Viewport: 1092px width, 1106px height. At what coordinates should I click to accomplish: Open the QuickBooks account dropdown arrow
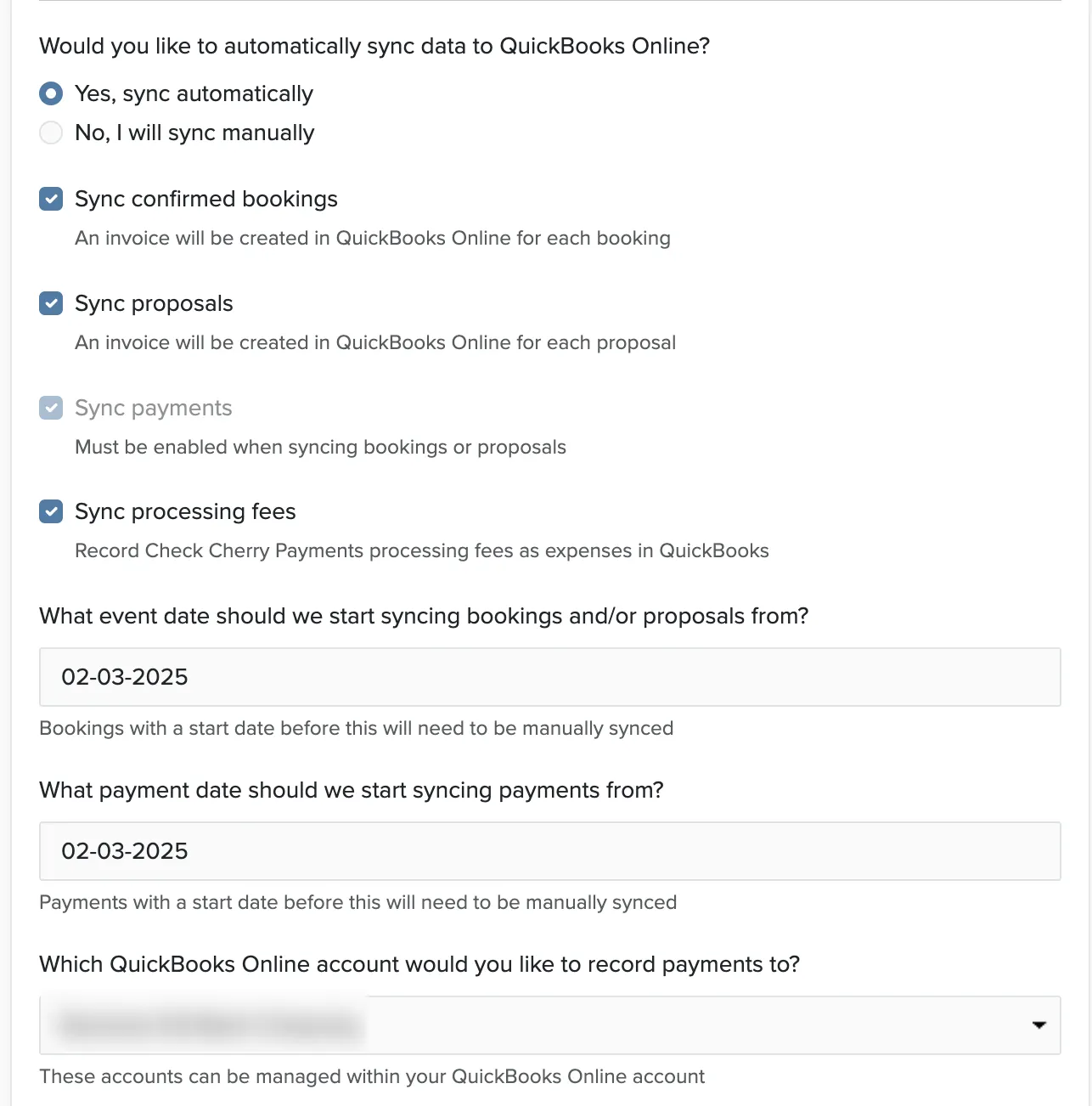(x=1039, y=1025)
